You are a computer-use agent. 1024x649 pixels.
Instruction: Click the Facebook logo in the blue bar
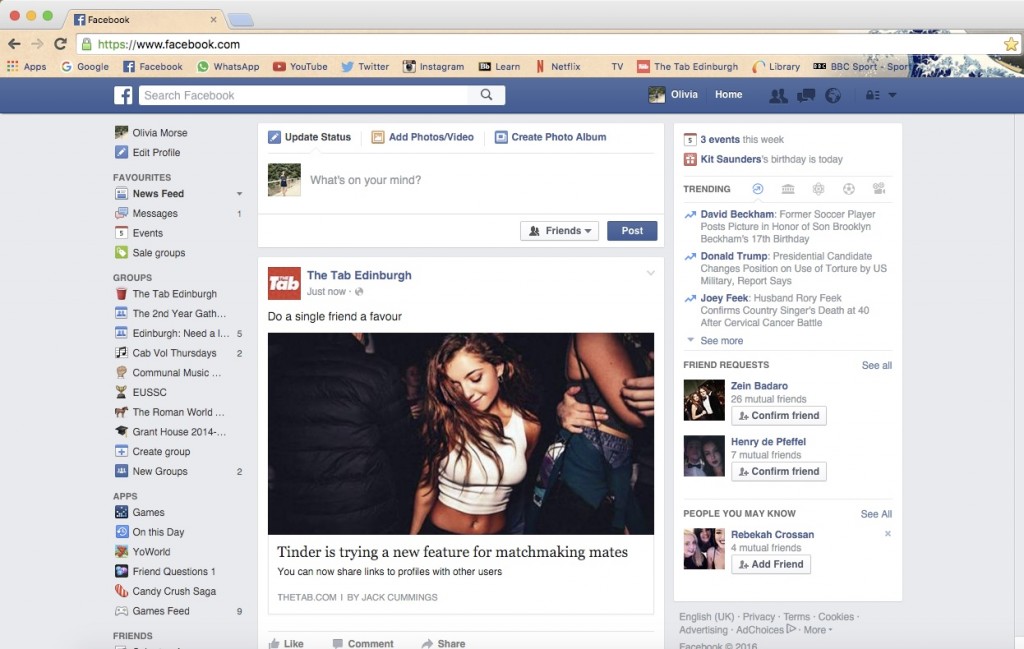(x=123, y=95)
